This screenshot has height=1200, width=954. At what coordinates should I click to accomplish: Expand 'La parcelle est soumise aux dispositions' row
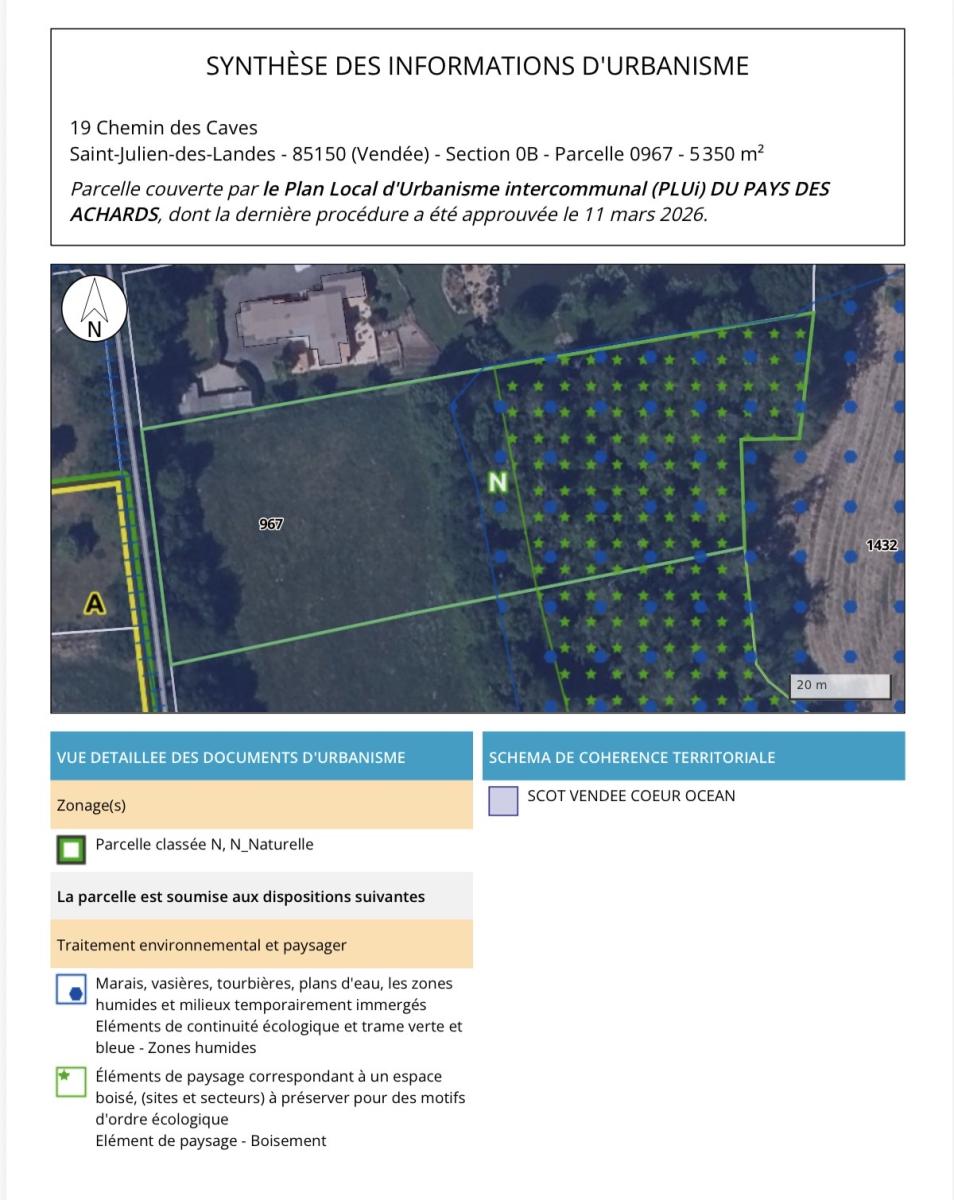pos(261,897)
